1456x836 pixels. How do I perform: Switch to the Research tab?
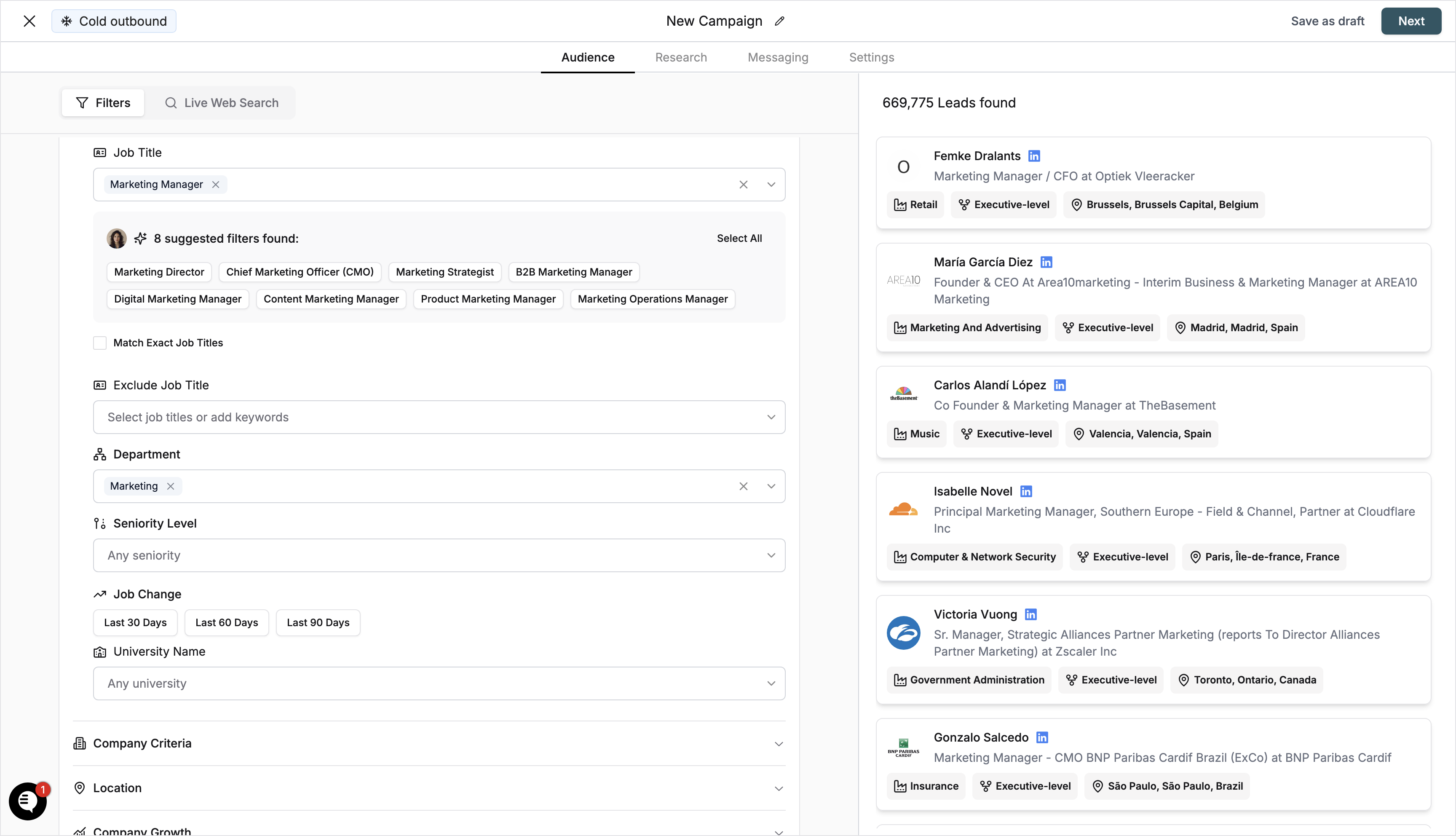(x=681, y=57)
